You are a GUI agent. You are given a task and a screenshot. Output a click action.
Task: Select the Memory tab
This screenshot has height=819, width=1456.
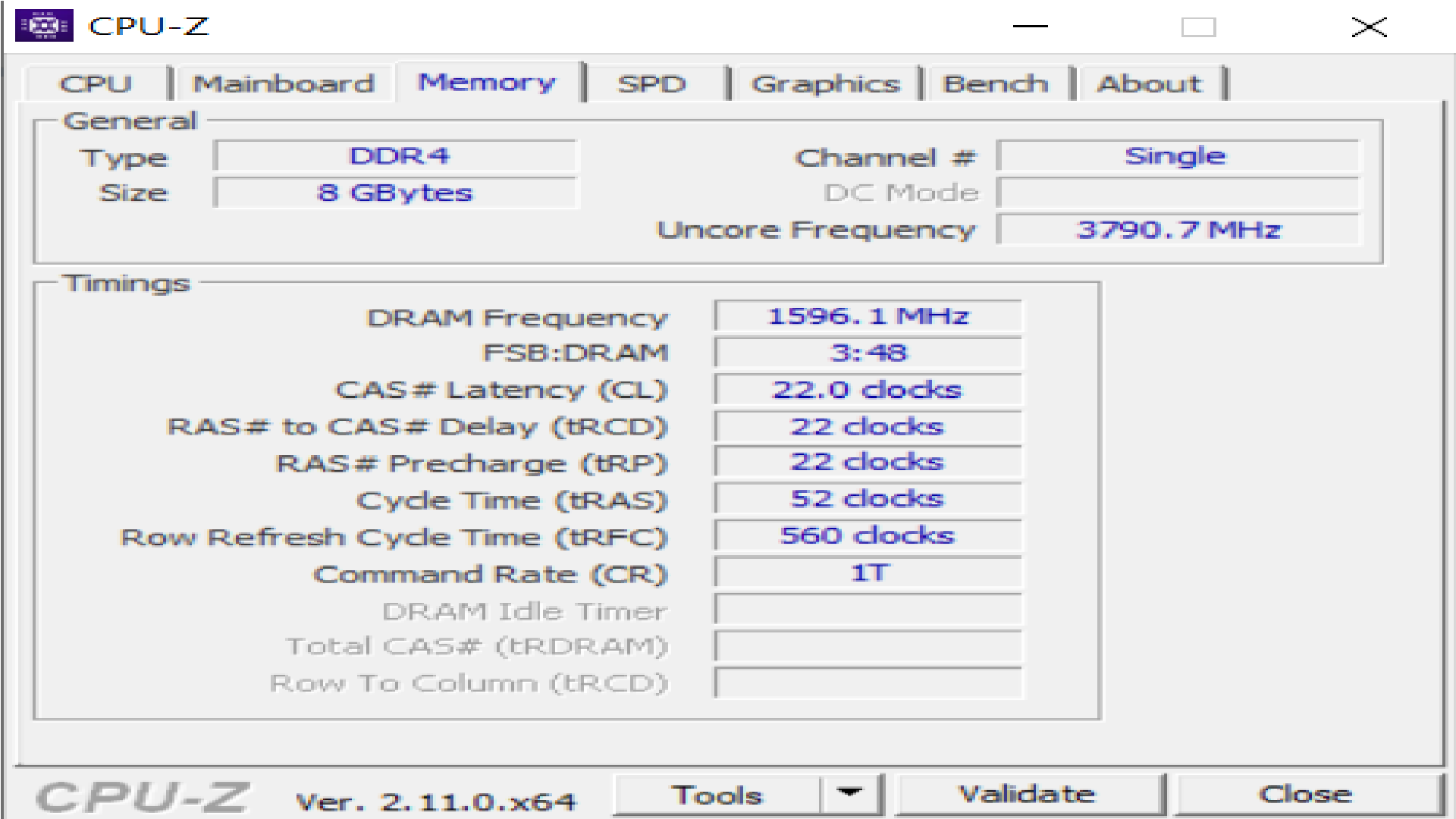487,82
